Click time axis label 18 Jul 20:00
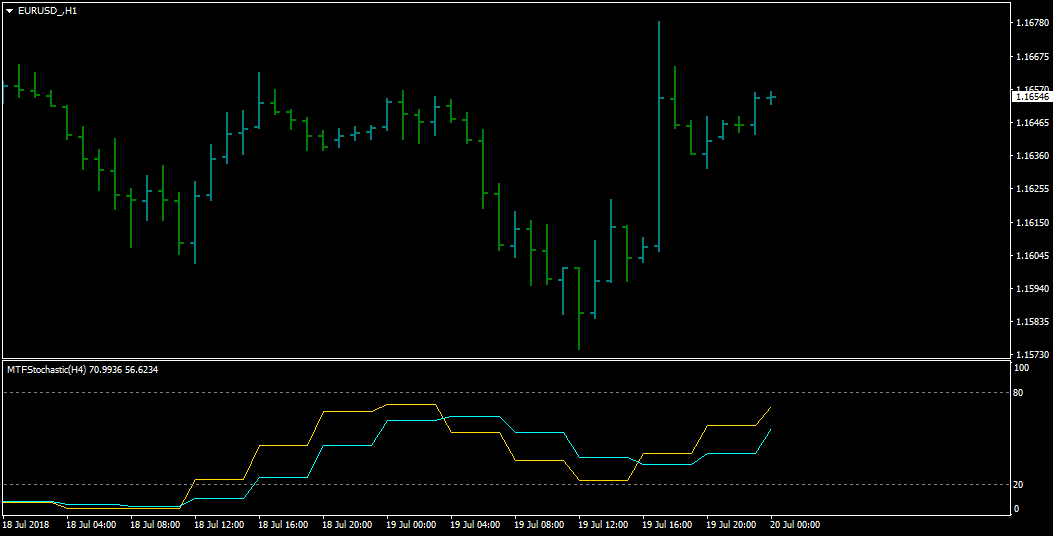The height and width of the screenshot is (536, 1053). coord(347,525)
